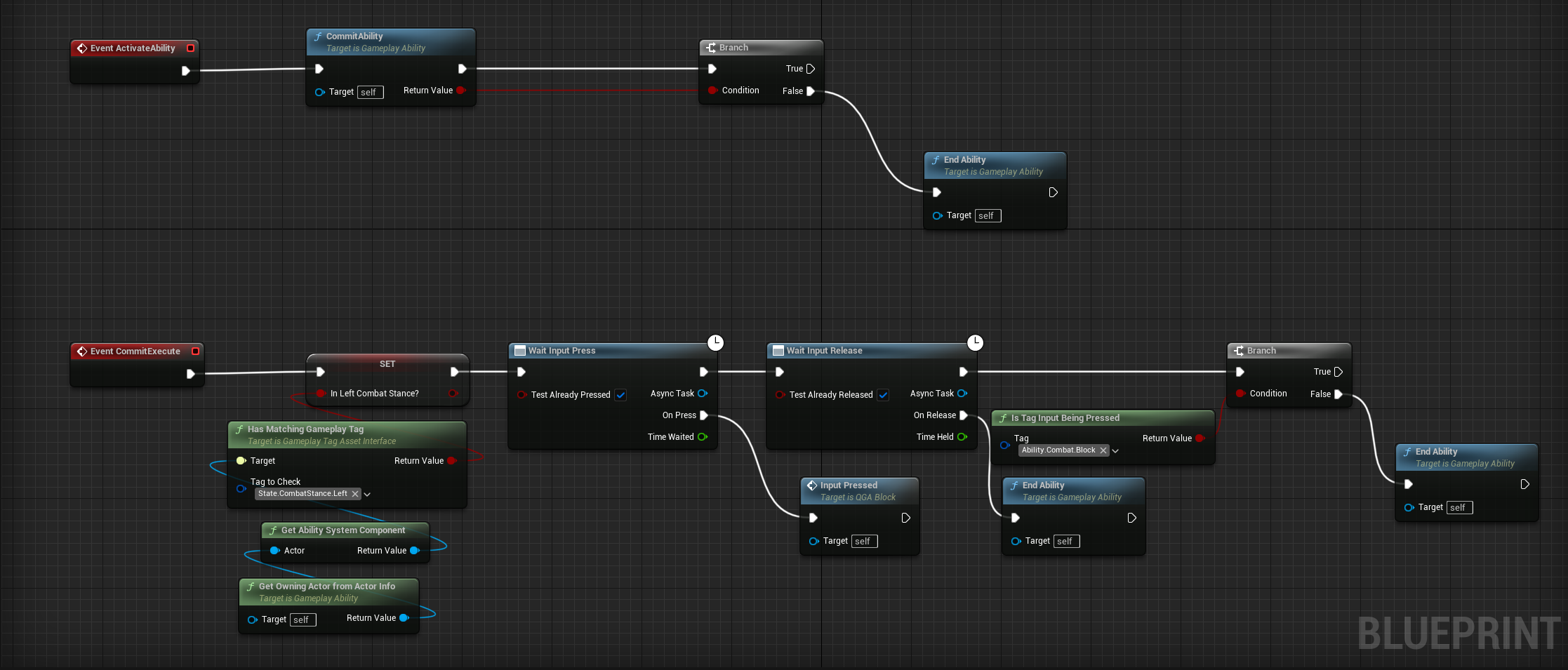Click Has Matching Gameplay Tag Return Value pin
The height and width of the screenshot is (670, 1568).
click(452, 461)
